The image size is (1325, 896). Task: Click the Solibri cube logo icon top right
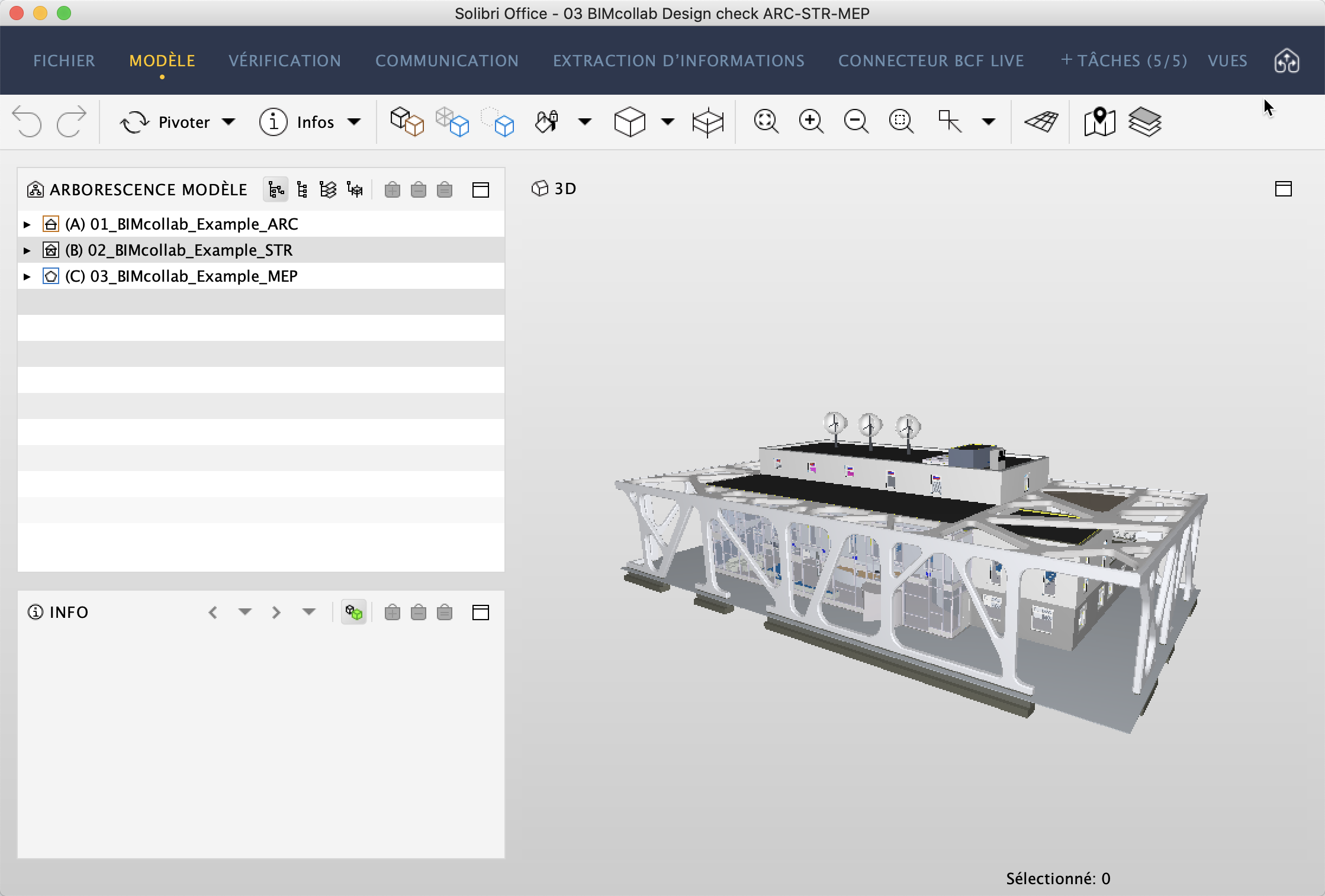[1287, 61]
